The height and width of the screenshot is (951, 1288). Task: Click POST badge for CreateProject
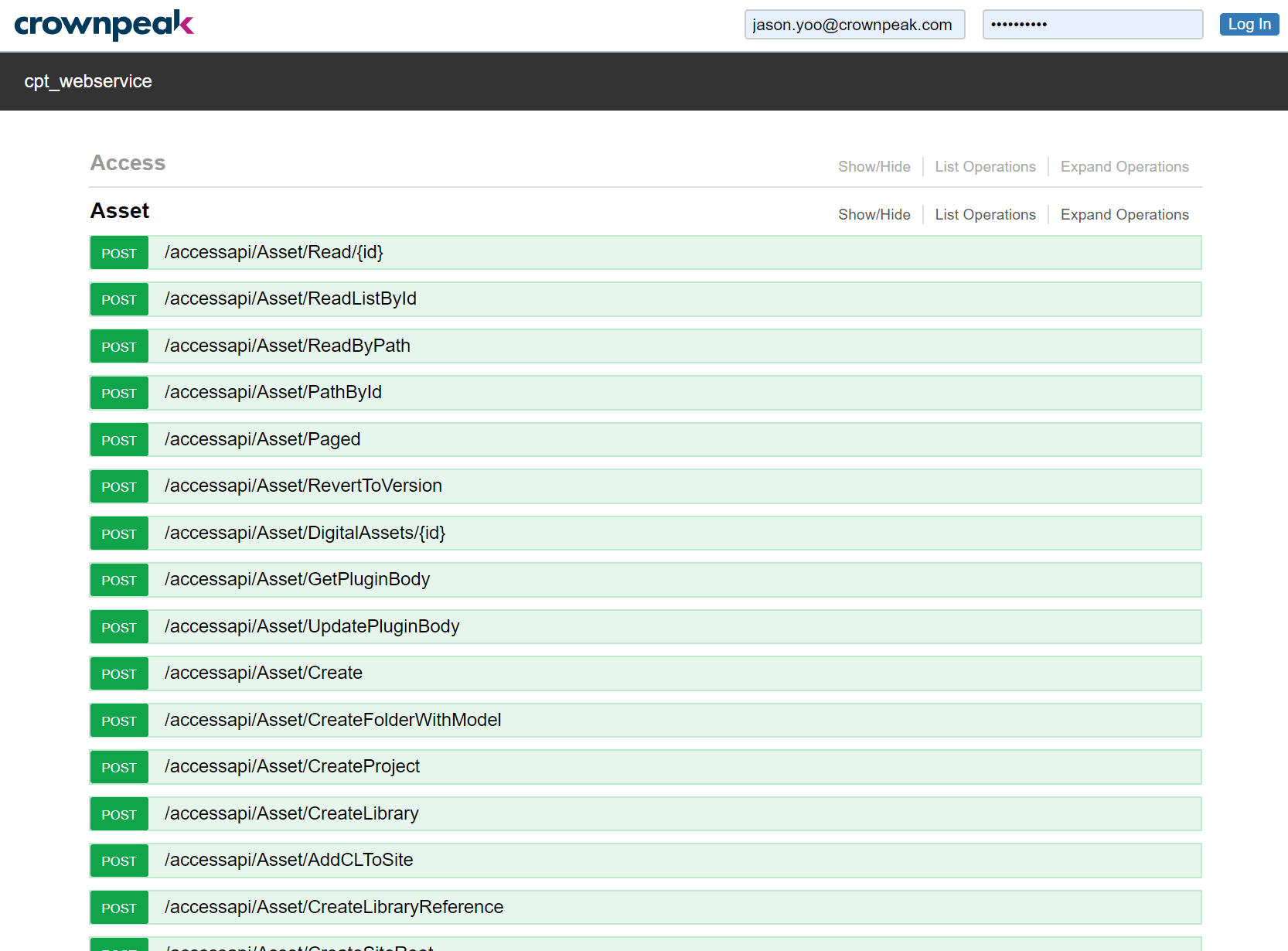point(119,767)
